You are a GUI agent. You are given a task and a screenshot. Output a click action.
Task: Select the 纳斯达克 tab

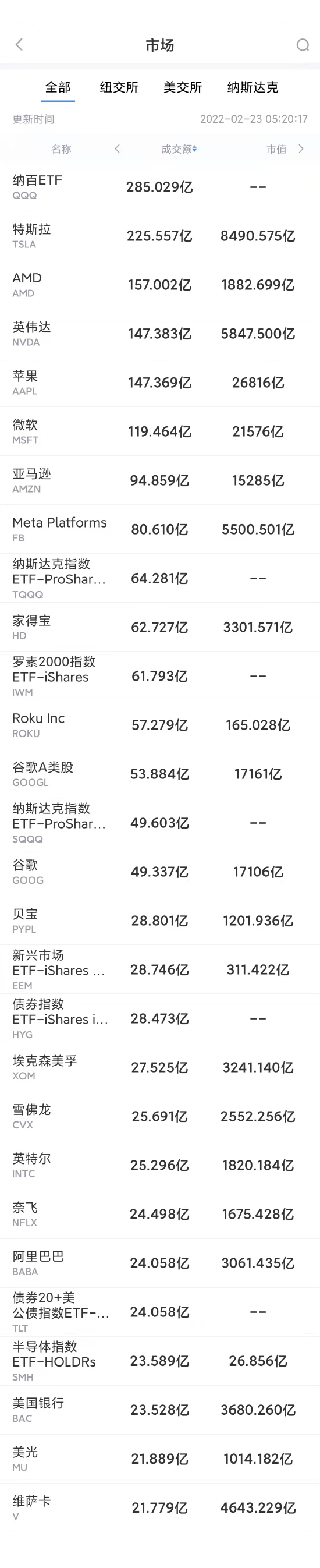tap(253, 87)
